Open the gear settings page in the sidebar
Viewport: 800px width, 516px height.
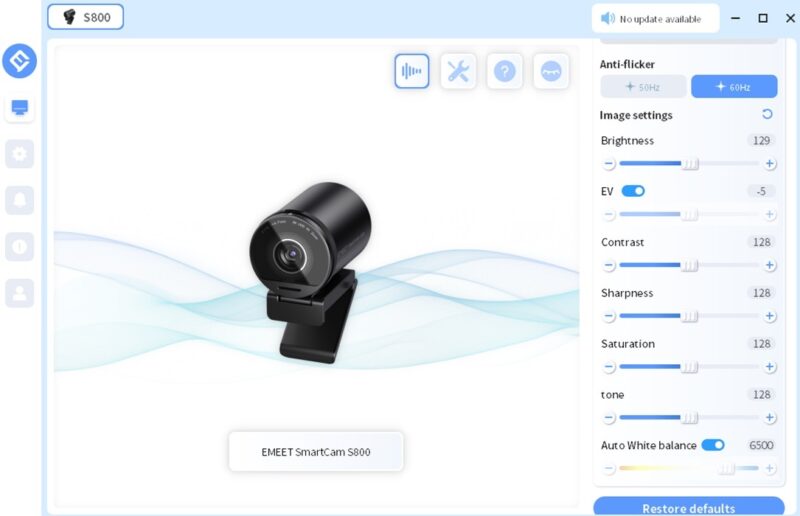pyautogui.click(x=19, y=154)
